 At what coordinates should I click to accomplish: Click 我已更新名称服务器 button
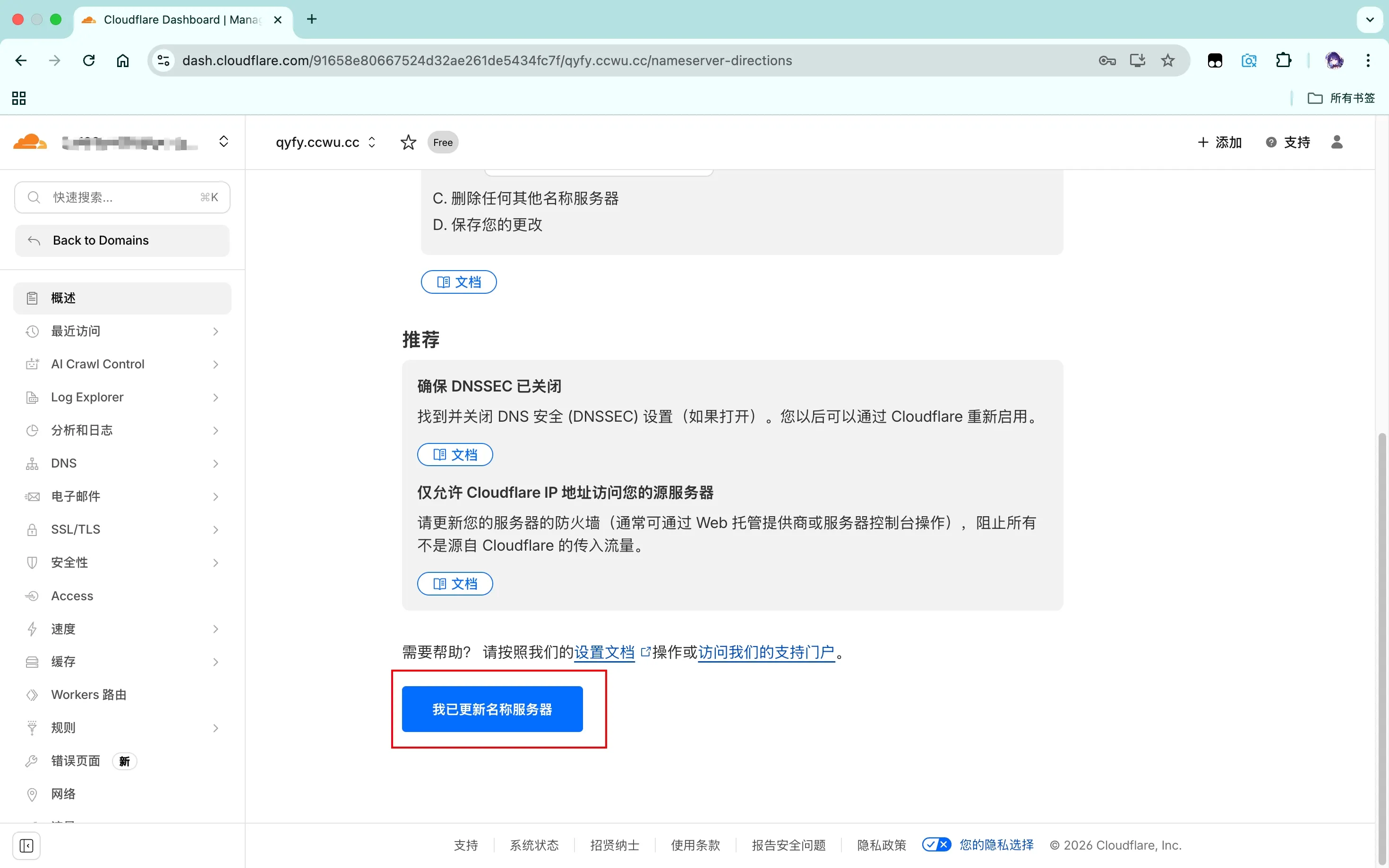tap(492, 709)
